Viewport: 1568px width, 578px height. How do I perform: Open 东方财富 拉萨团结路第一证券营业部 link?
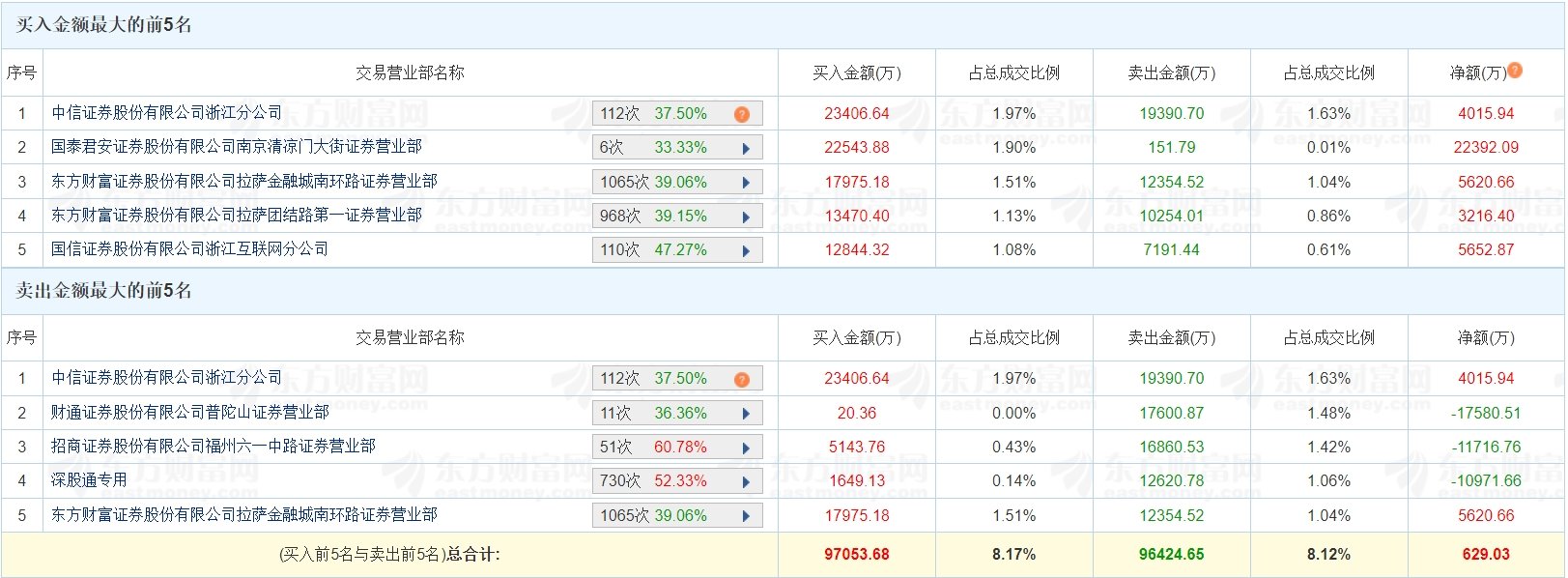(x=237, y=216)
